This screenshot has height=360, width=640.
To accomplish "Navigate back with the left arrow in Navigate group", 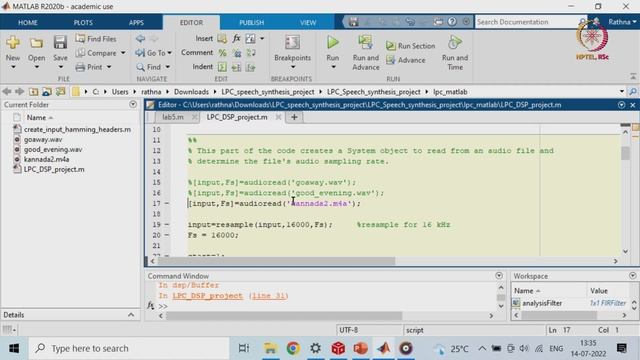I will (140, 38).
